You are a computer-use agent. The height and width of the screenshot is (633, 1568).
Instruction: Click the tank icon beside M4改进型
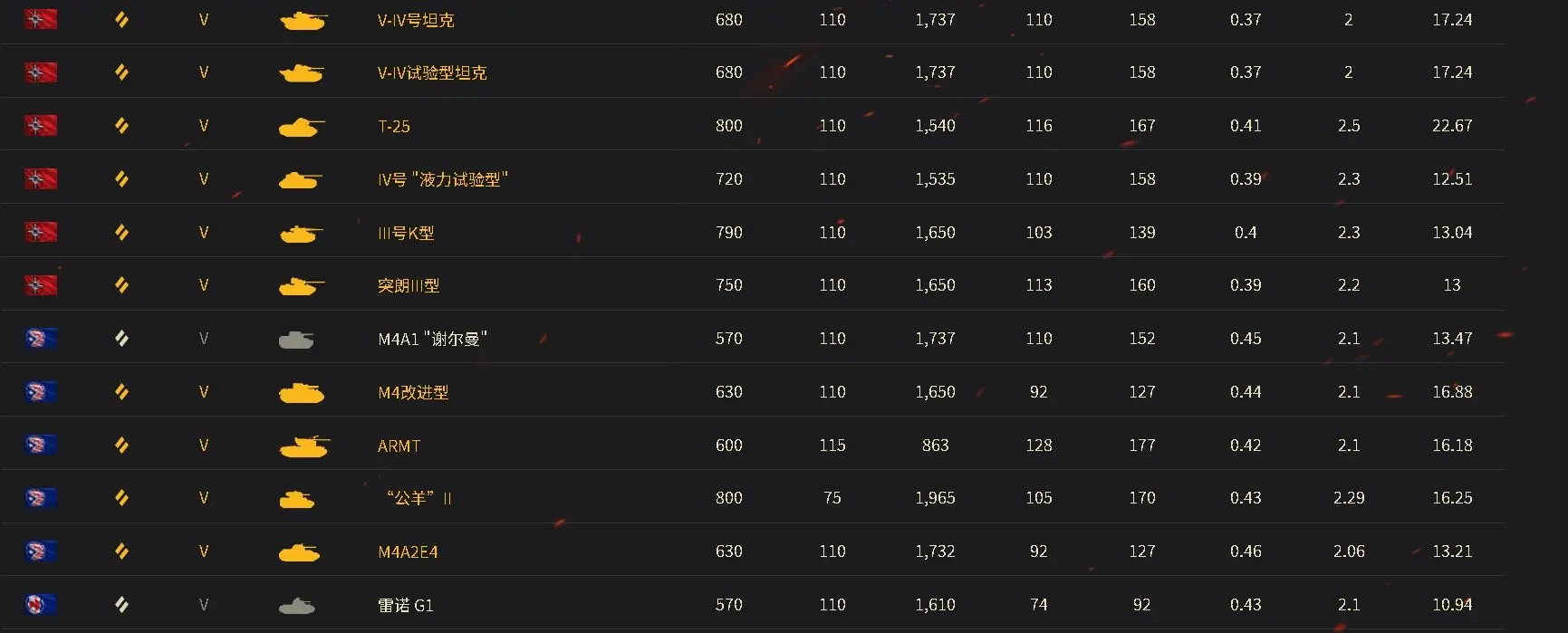click(x=301, y=392)
